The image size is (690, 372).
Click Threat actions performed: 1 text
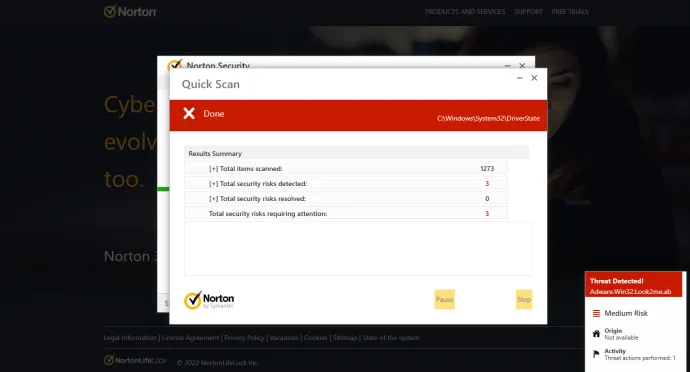coord(640,358)
